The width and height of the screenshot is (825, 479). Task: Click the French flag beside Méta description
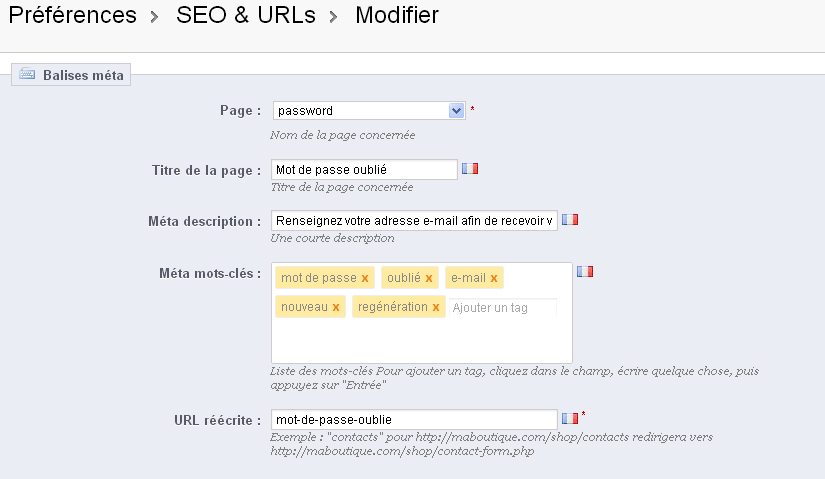click(x=570, y=219)
